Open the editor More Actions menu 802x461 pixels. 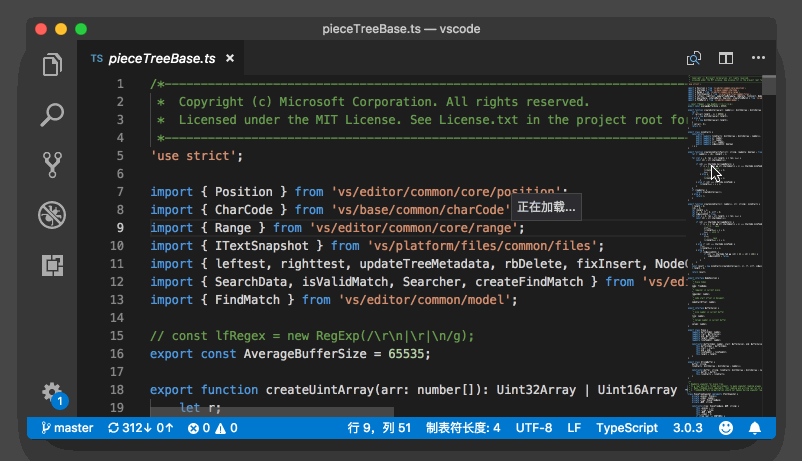[x=759, y=59]
